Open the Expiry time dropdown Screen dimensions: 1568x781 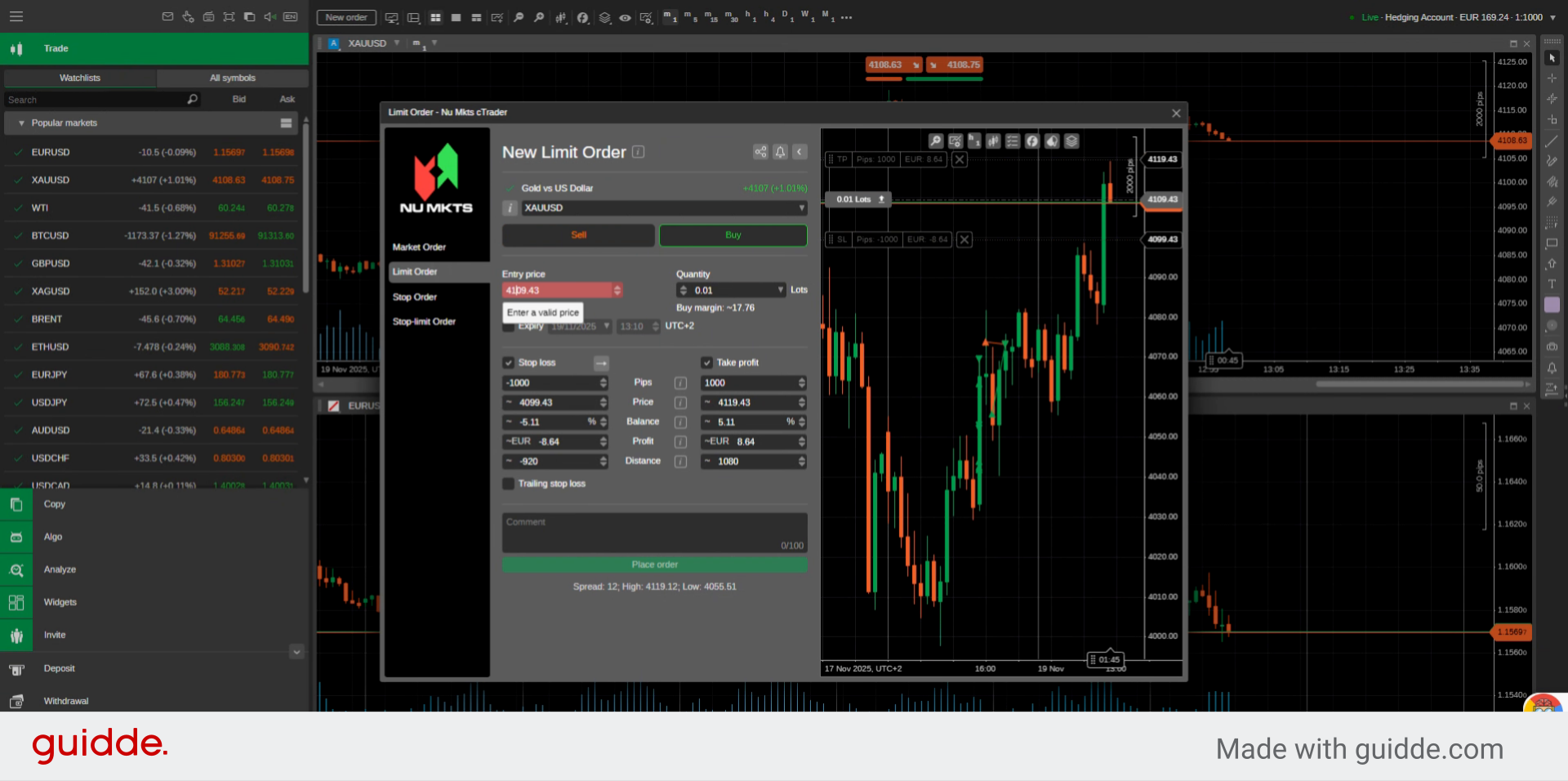[639, 326]
